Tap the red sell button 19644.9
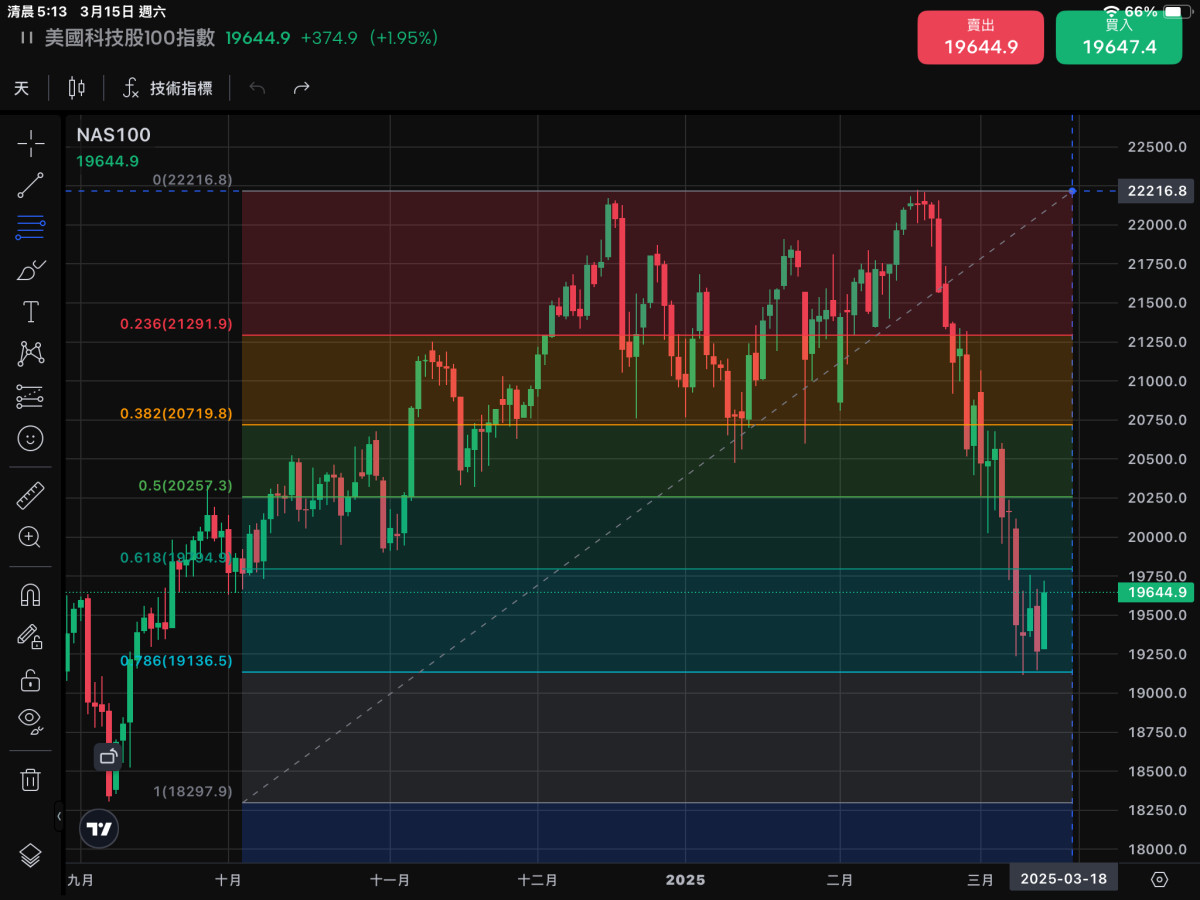Viewport: 1200px width, 900px height. pyautogui.click(x=981, y=38)
